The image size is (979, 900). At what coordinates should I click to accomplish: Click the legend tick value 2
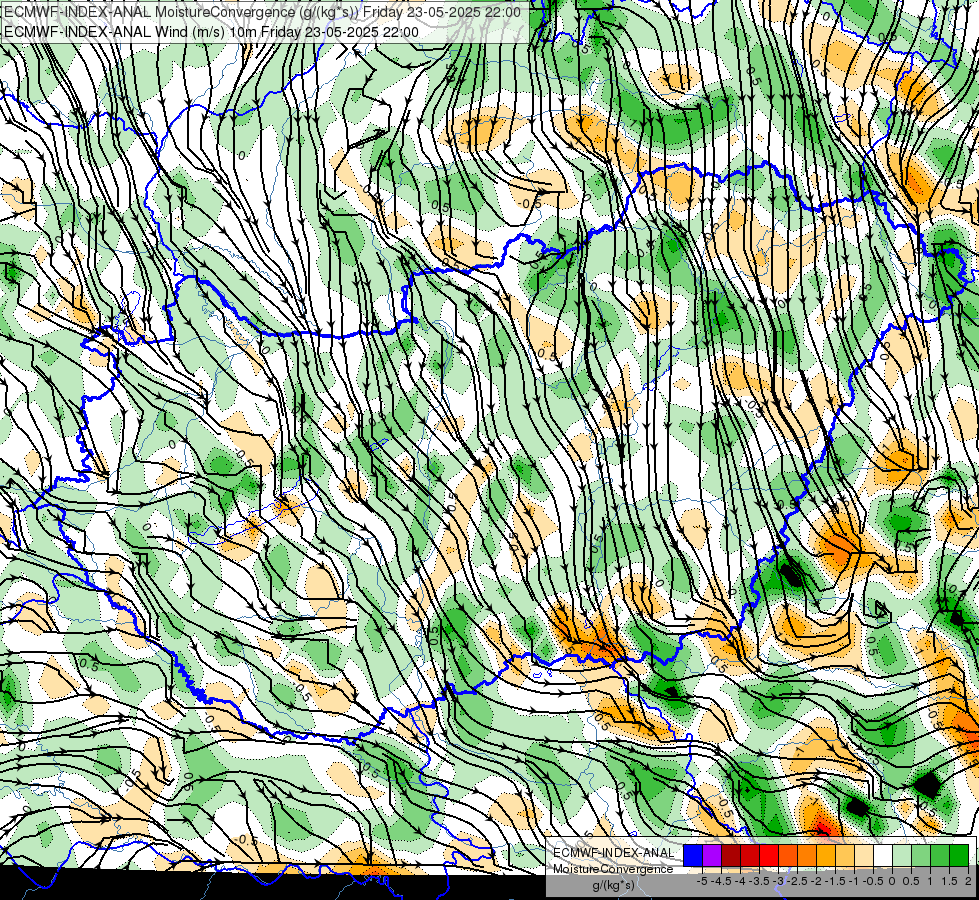(968, 881)
